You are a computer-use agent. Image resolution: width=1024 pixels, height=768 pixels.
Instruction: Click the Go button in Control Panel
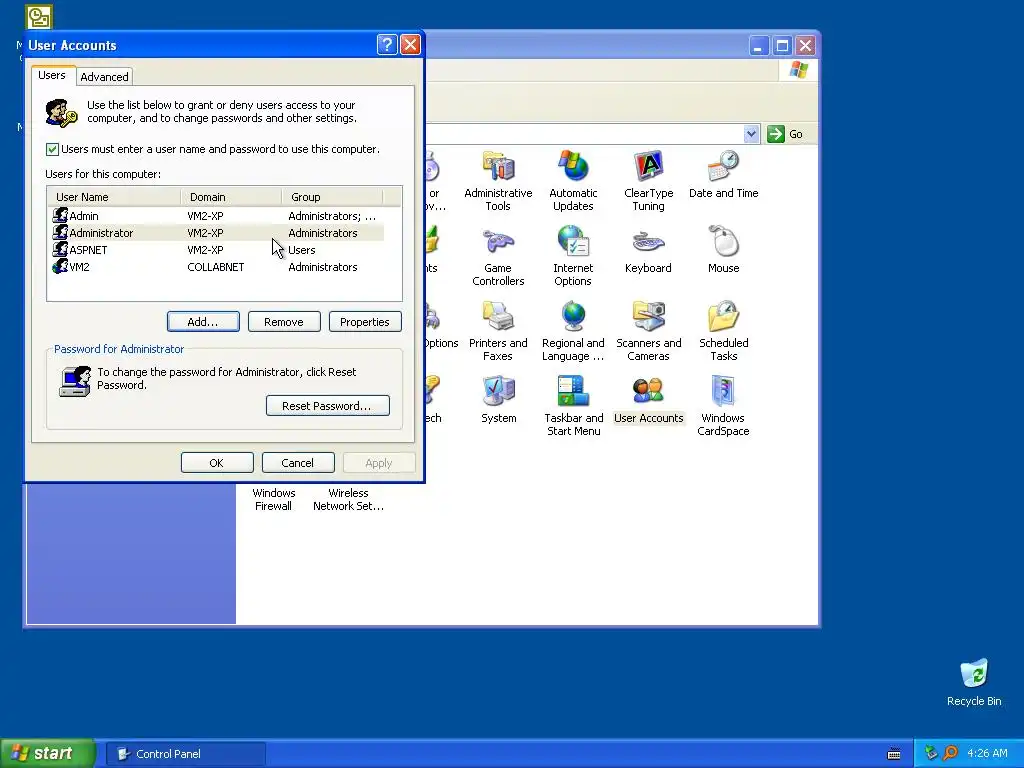(x=785, y=134)
